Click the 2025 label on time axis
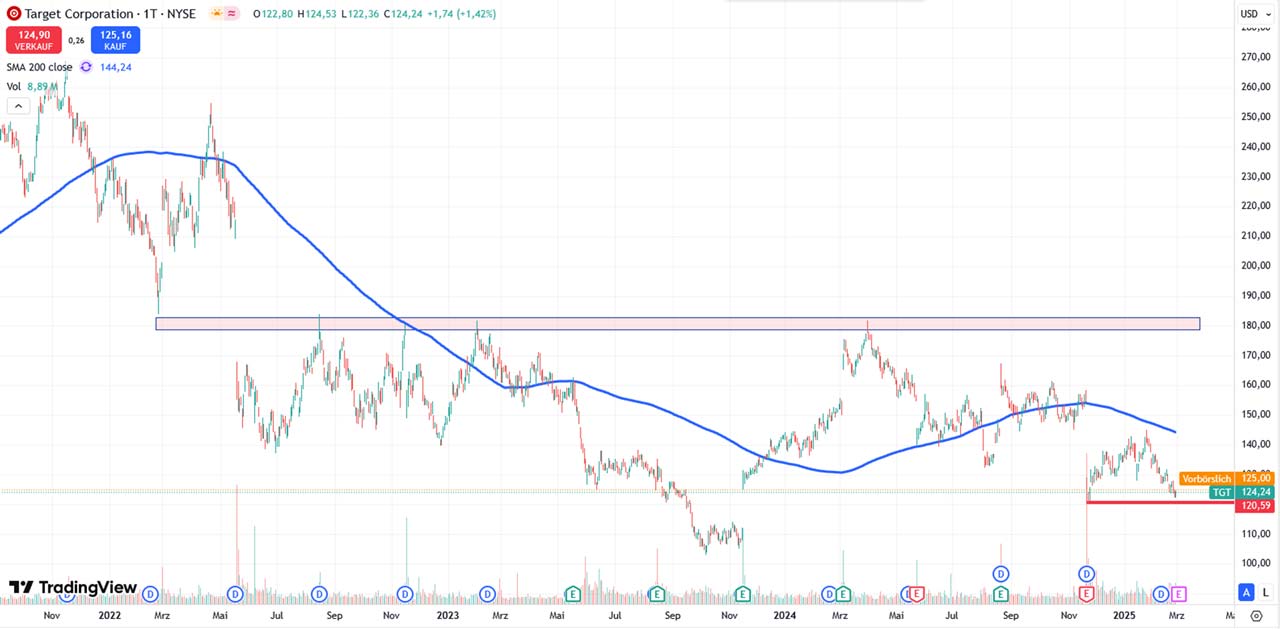Image resolution: width=1280 pixels, height=629 pixels. point(1125,616)
